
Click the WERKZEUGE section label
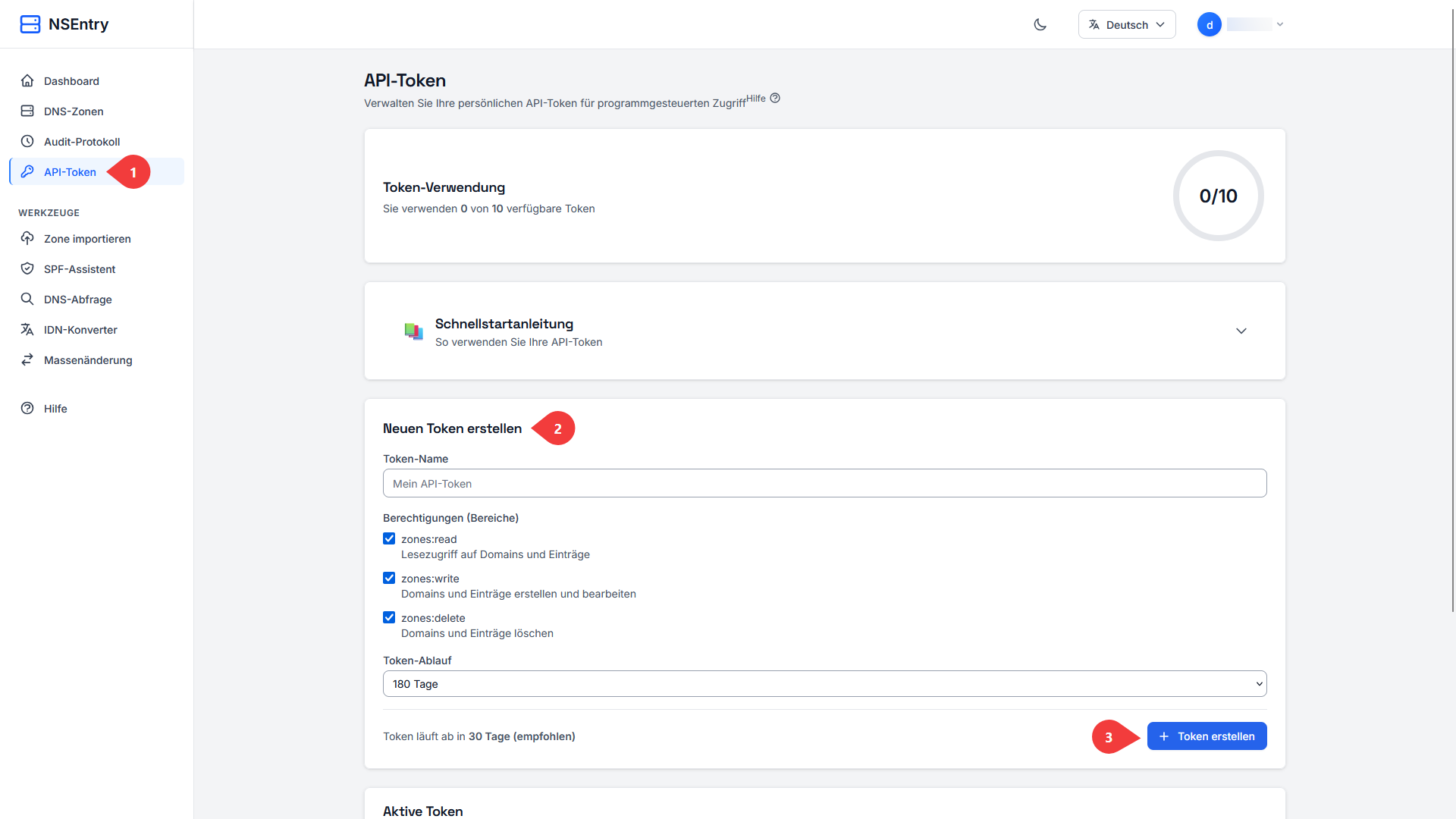tap(49, 213)
